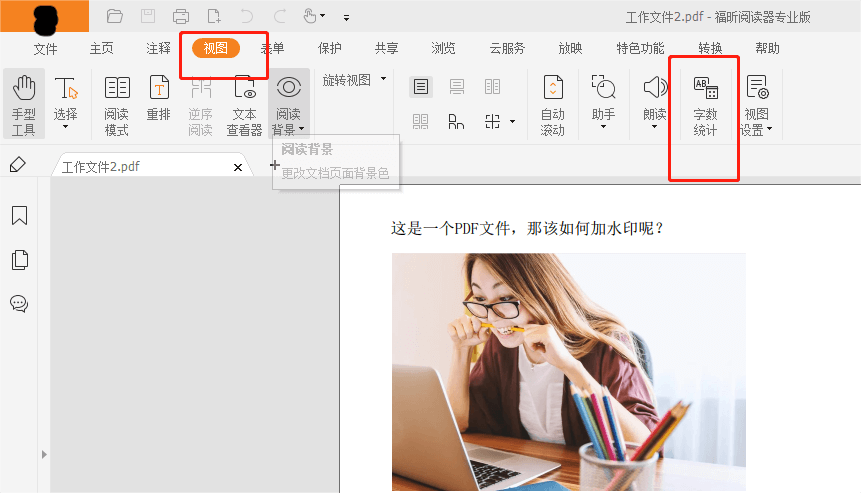Click the print icon in quick toolbar
This screenshot has width=861, height=493.
pyautogui.click(x=181, y=16)
